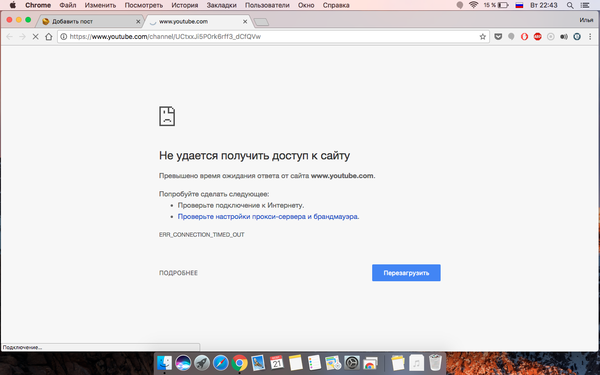The width and height of the screenshot is (600, 375).
Task: Open the Изменить menu
Action: tap(100, 5)
